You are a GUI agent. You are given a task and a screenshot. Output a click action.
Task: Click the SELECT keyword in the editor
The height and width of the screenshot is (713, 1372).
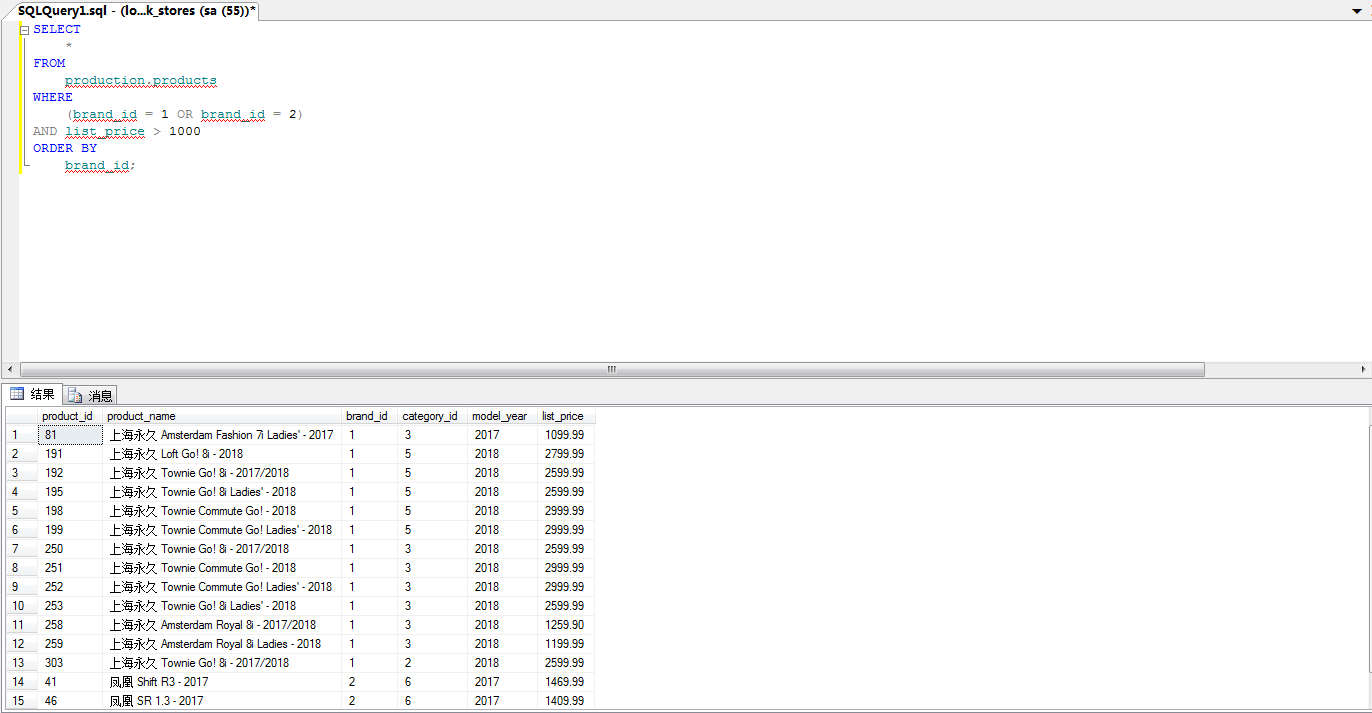(57, 29)
